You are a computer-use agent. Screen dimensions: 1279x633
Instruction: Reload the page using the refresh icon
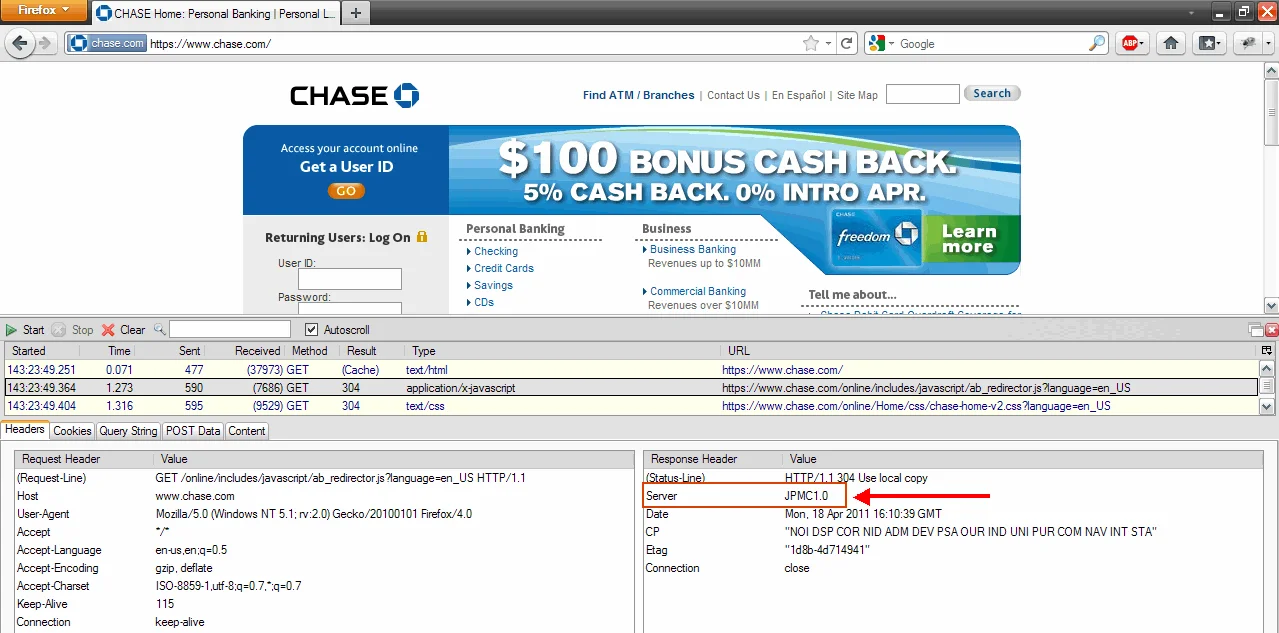pos(847,43)
